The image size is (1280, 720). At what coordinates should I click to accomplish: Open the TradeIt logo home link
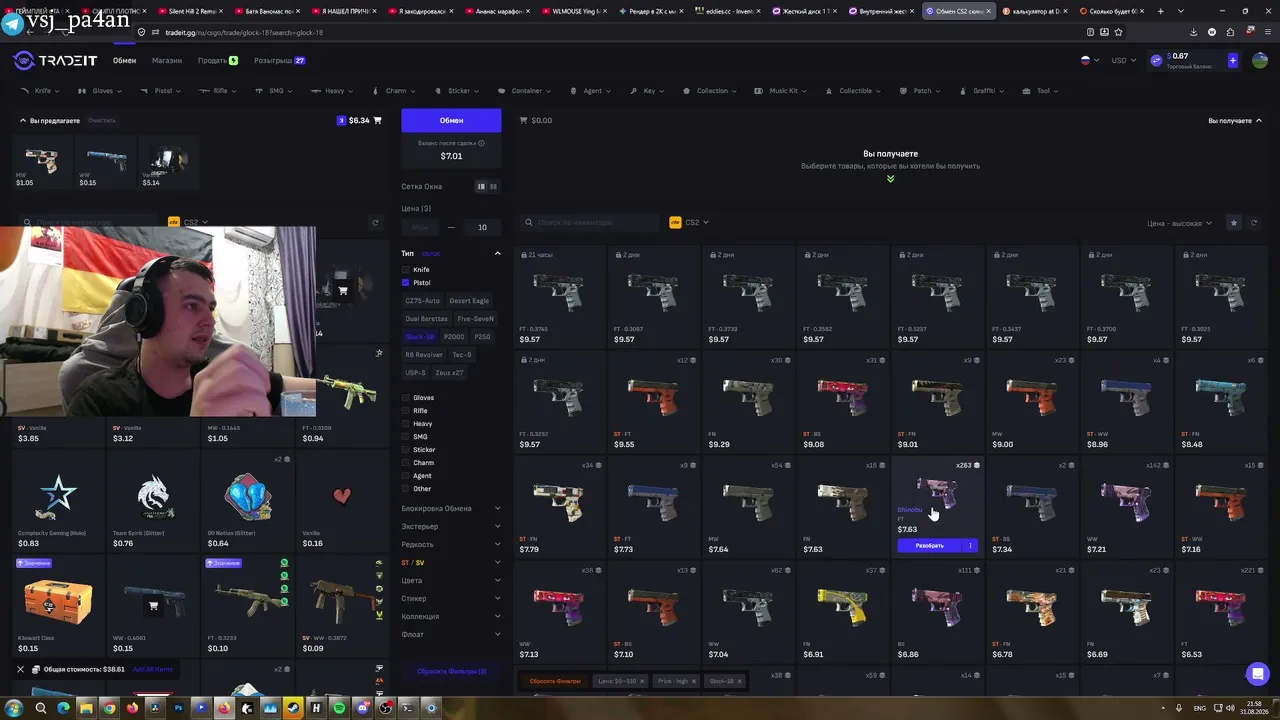[x=56, y=60]
